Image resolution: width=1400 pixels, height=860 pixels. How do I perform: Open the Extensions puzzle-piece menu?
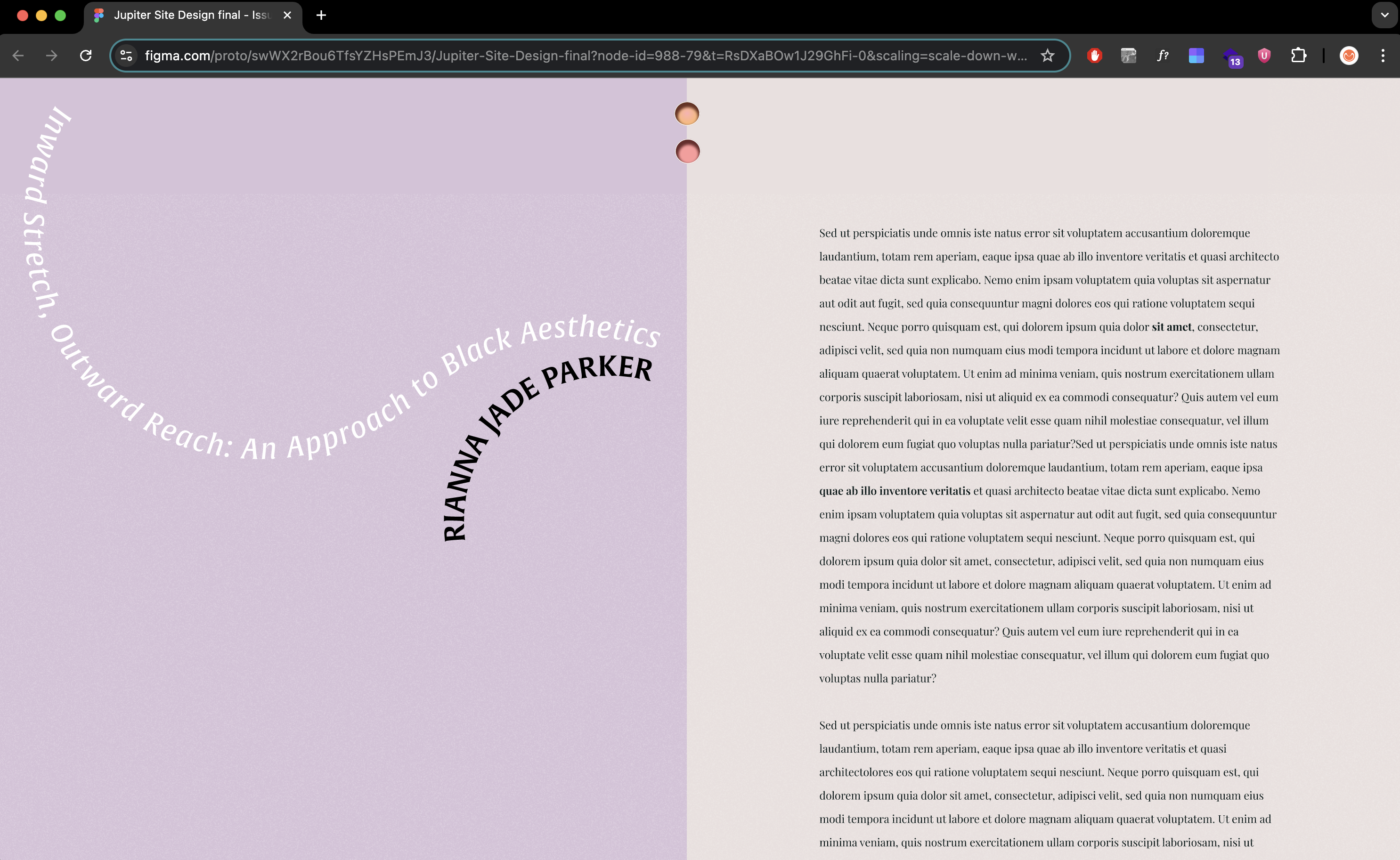(1298, 55)
